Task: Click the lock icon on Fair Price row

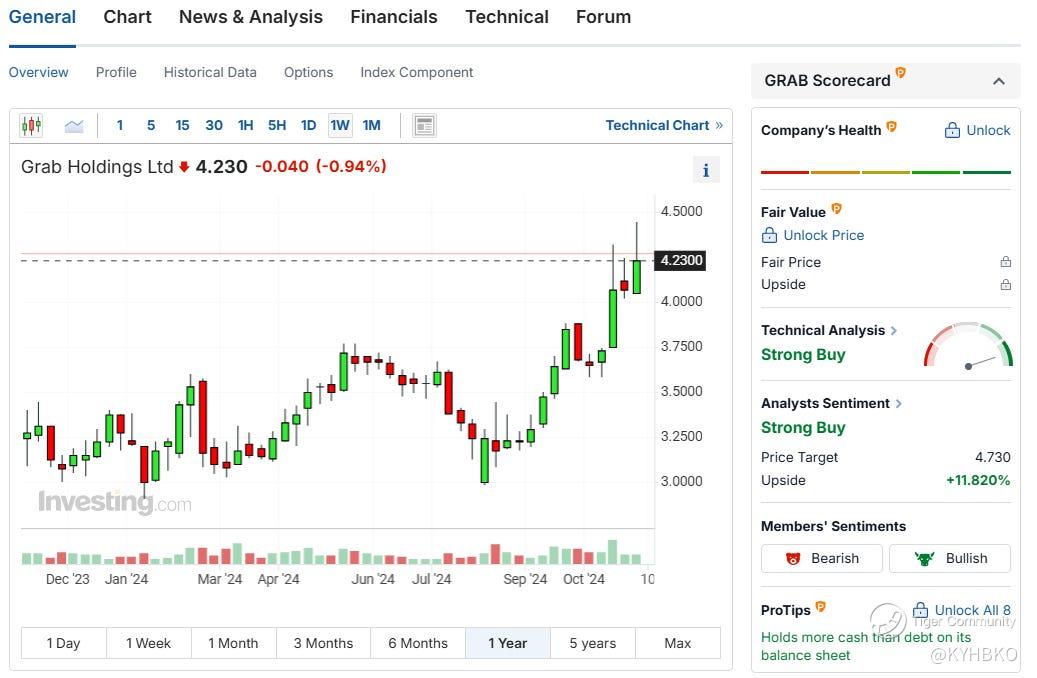Action: coord(1005,262)
